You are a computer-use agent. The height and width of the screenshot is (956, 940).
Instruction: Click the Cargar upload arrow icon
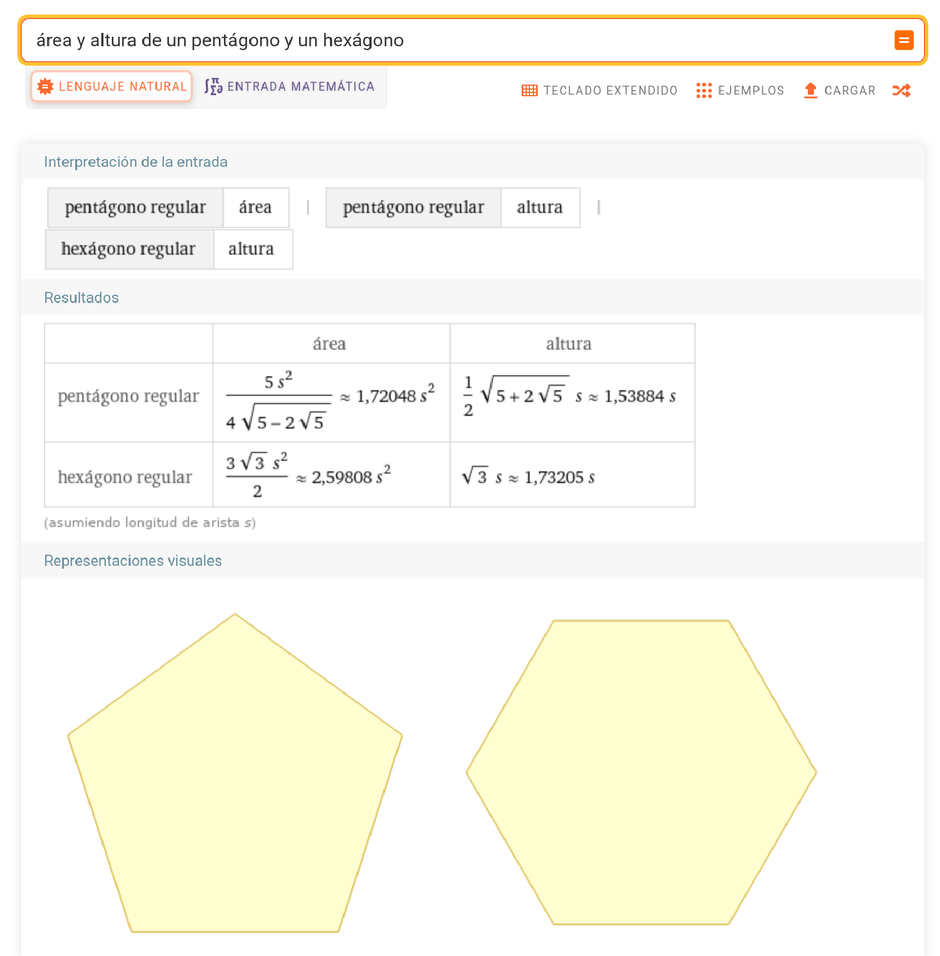point(810,90)
